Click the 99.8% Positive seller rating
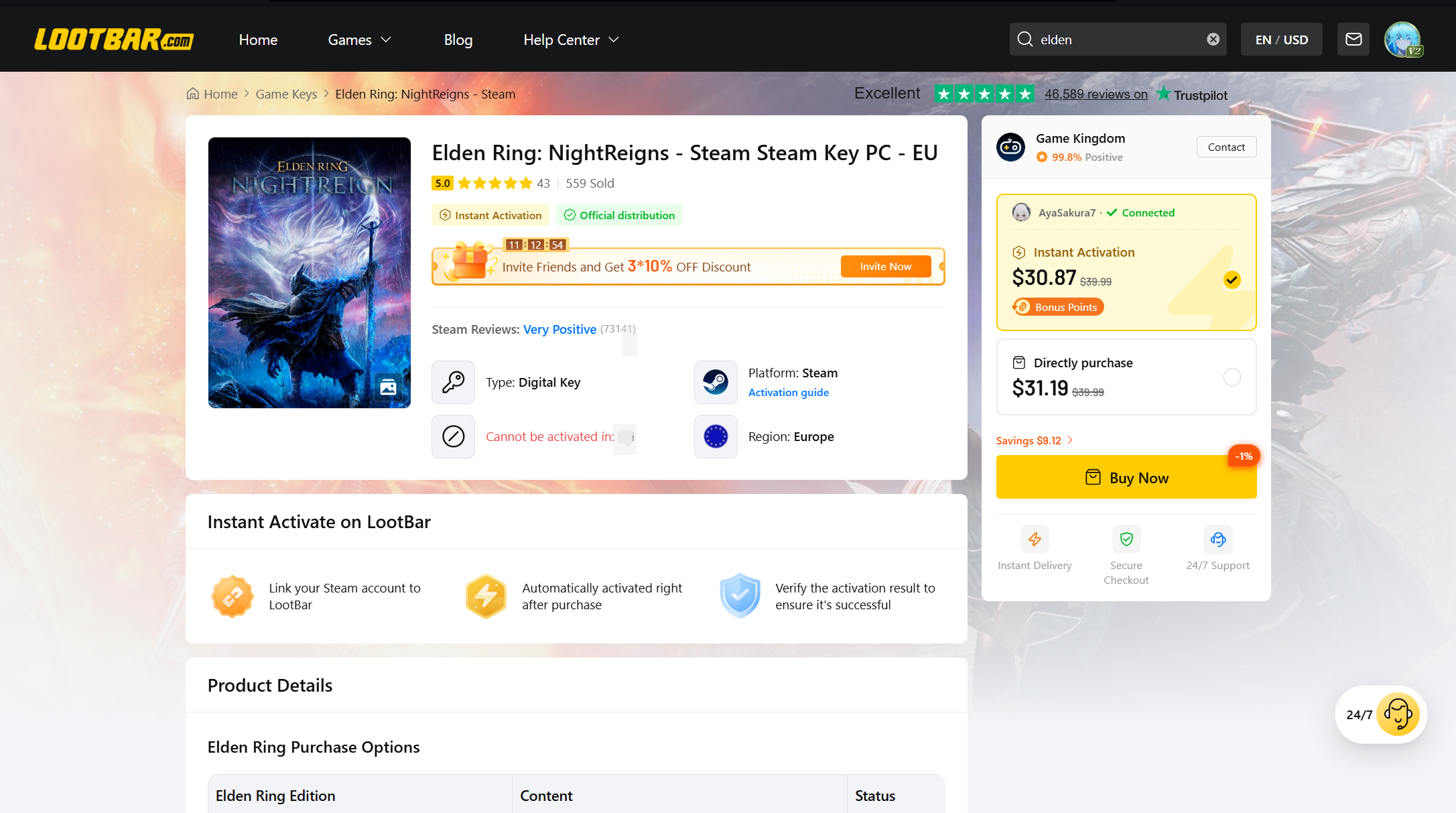Viewport: 1456px width, 813px height. [x=1079, y=157]
